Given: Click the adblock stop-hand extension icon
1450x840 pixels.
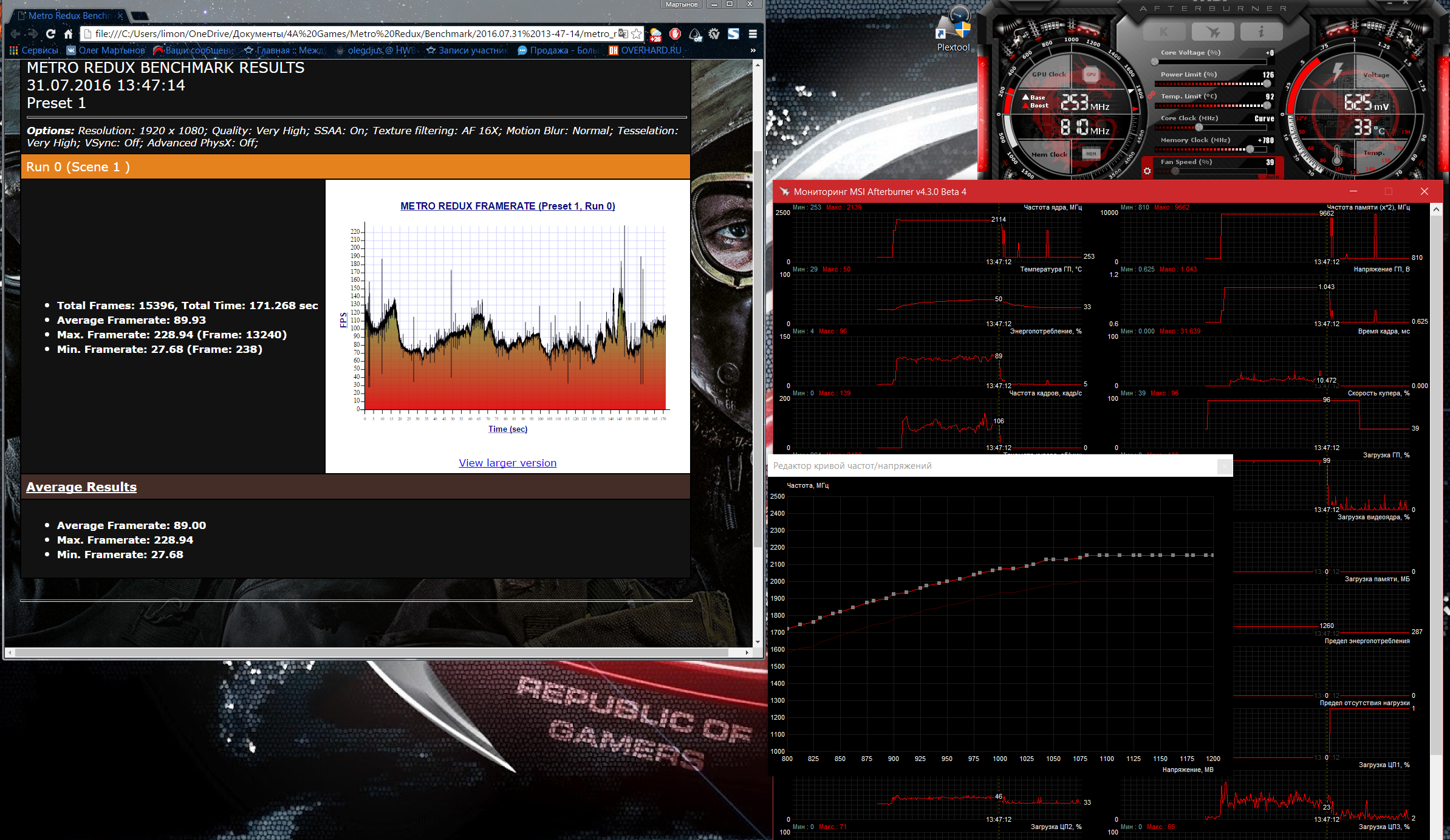Looking at the screenshot, I should coord(675,34).
